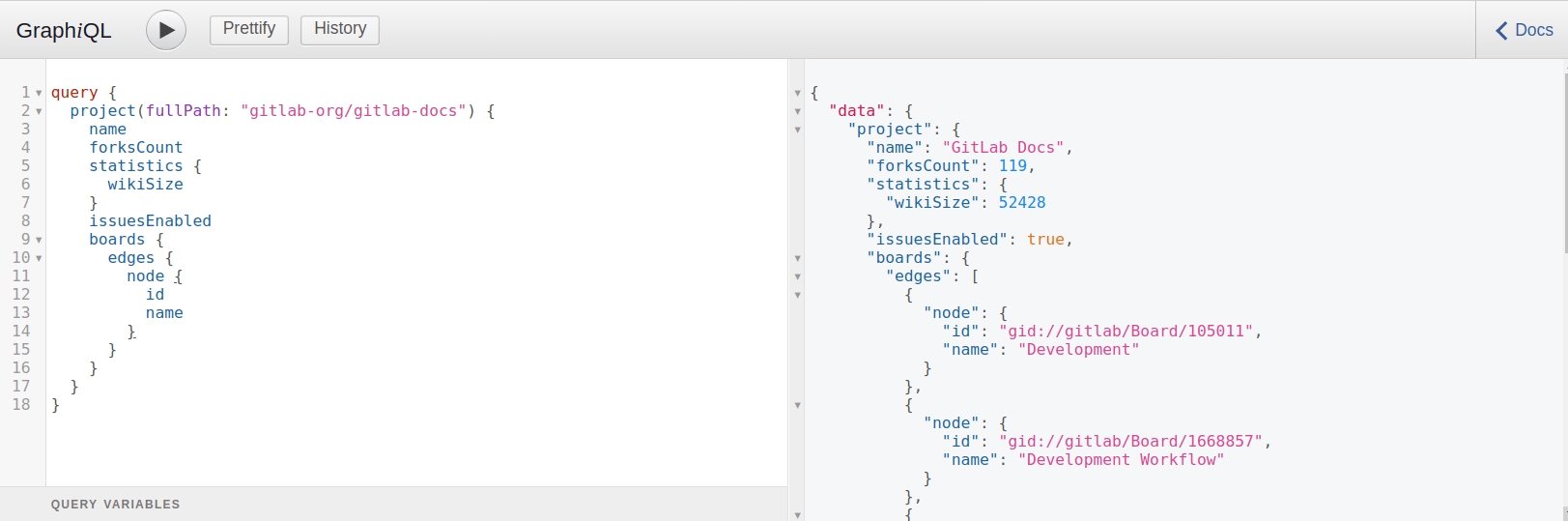Viewport: 1568px width, 521px height.
Task: Fold the edge object containing Development Workflow board
Action: [798, 405]
